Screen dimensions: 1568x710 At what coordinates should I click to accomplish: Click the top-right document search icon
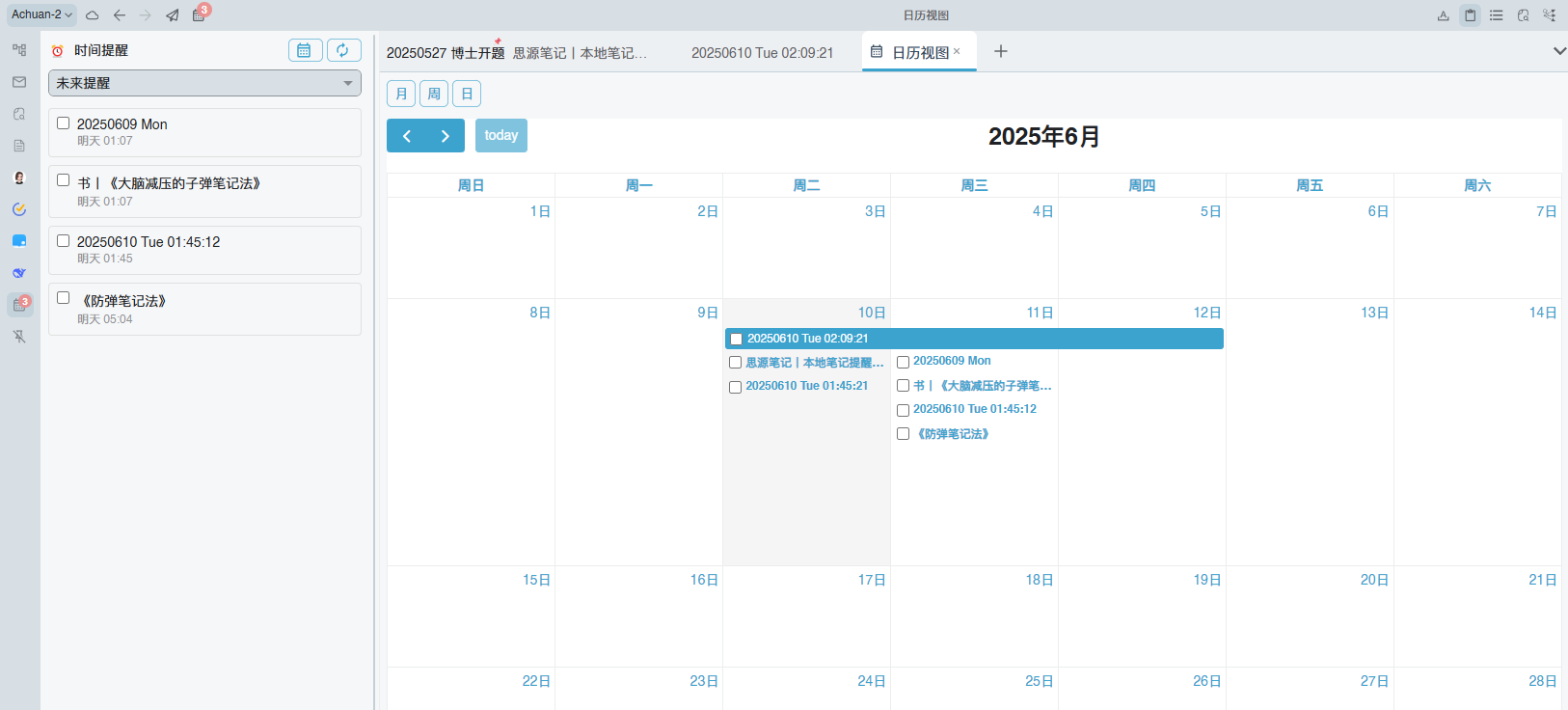point(1523,15)
